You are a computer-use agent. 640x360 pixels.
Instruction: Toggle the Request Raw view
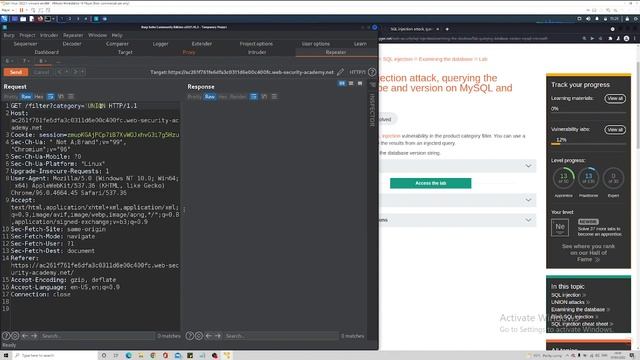click(x=26, y=97)
